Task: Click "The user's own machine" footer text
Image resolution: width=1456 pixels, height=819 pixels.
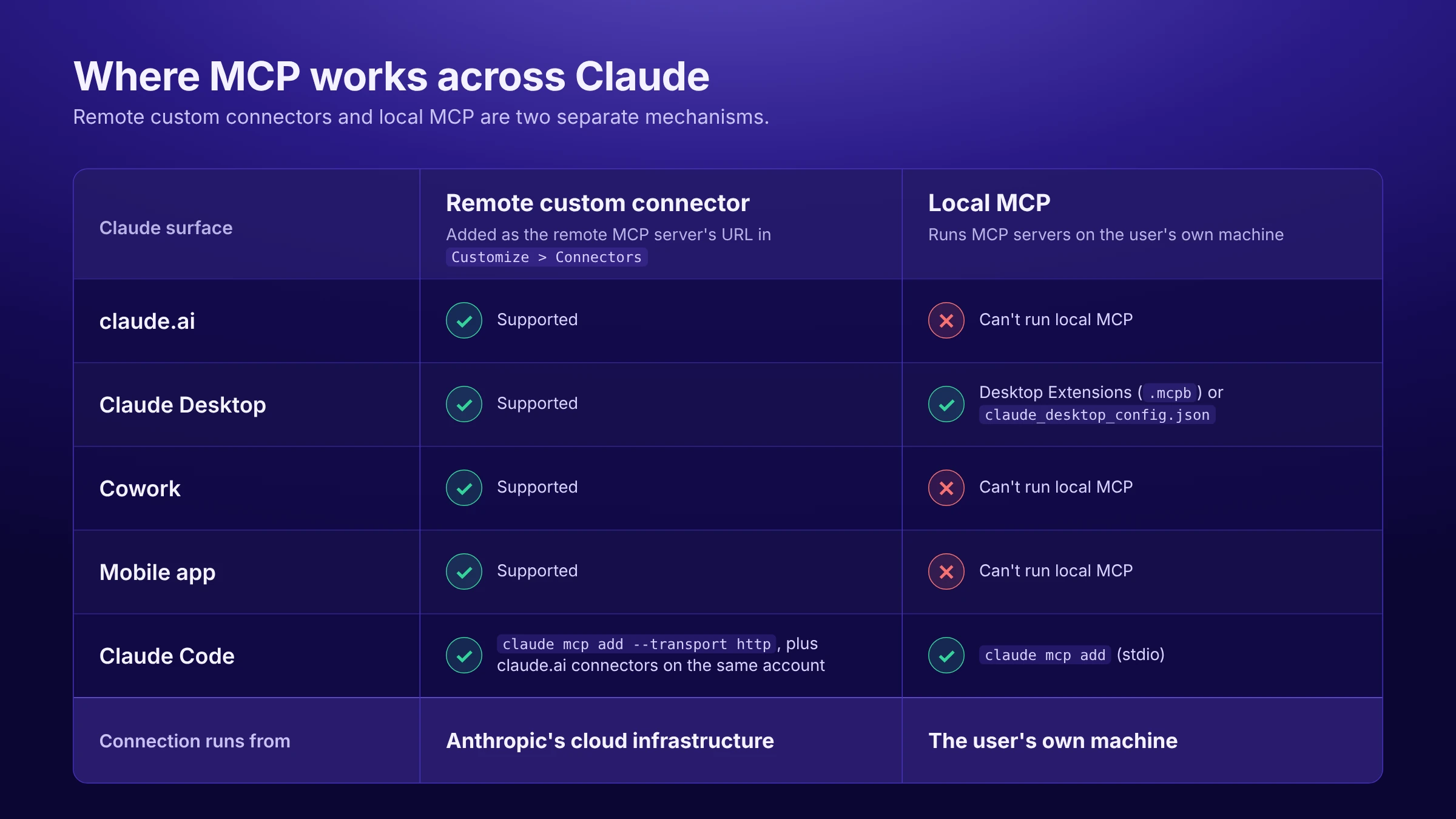Action: pyautogui.click(x=1053, y=741)
